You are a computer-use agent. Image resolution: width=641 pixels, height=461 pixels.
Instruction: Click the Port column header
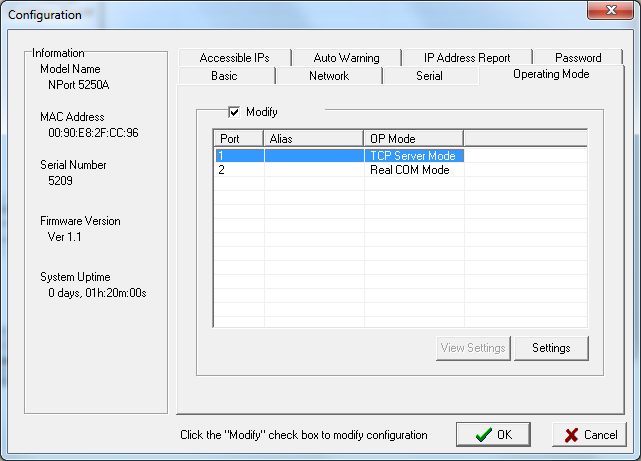click(238, 138)
